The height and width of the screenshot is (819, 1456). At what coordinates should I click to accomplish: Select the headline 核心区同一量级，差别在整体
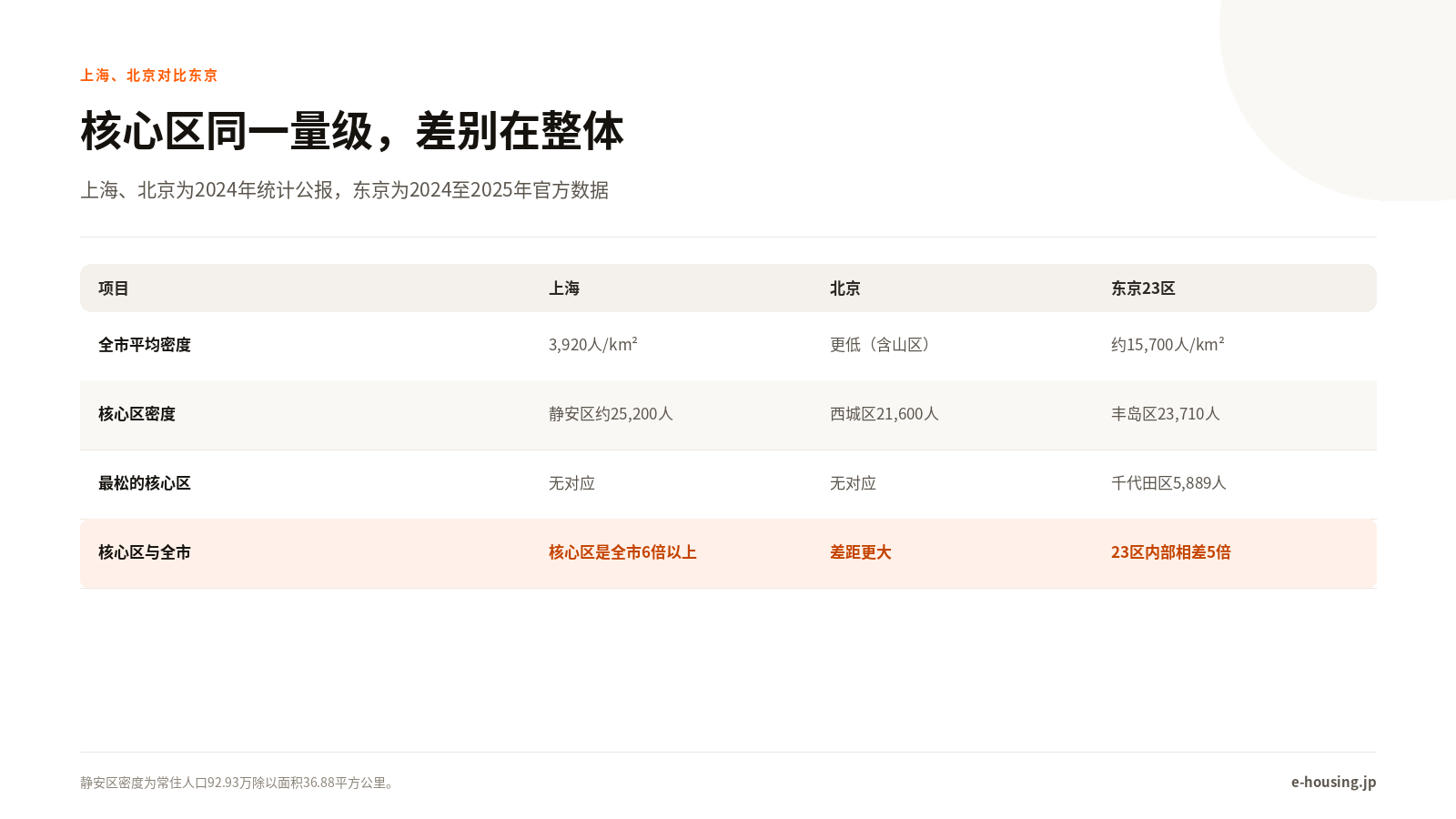pos(352,131)
